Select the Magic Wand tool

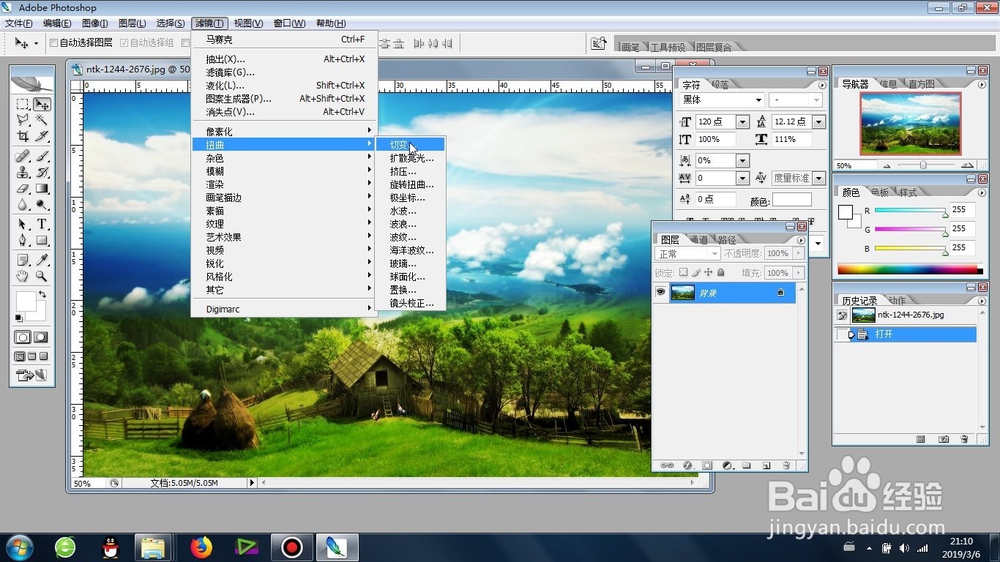tap(42, 119)
